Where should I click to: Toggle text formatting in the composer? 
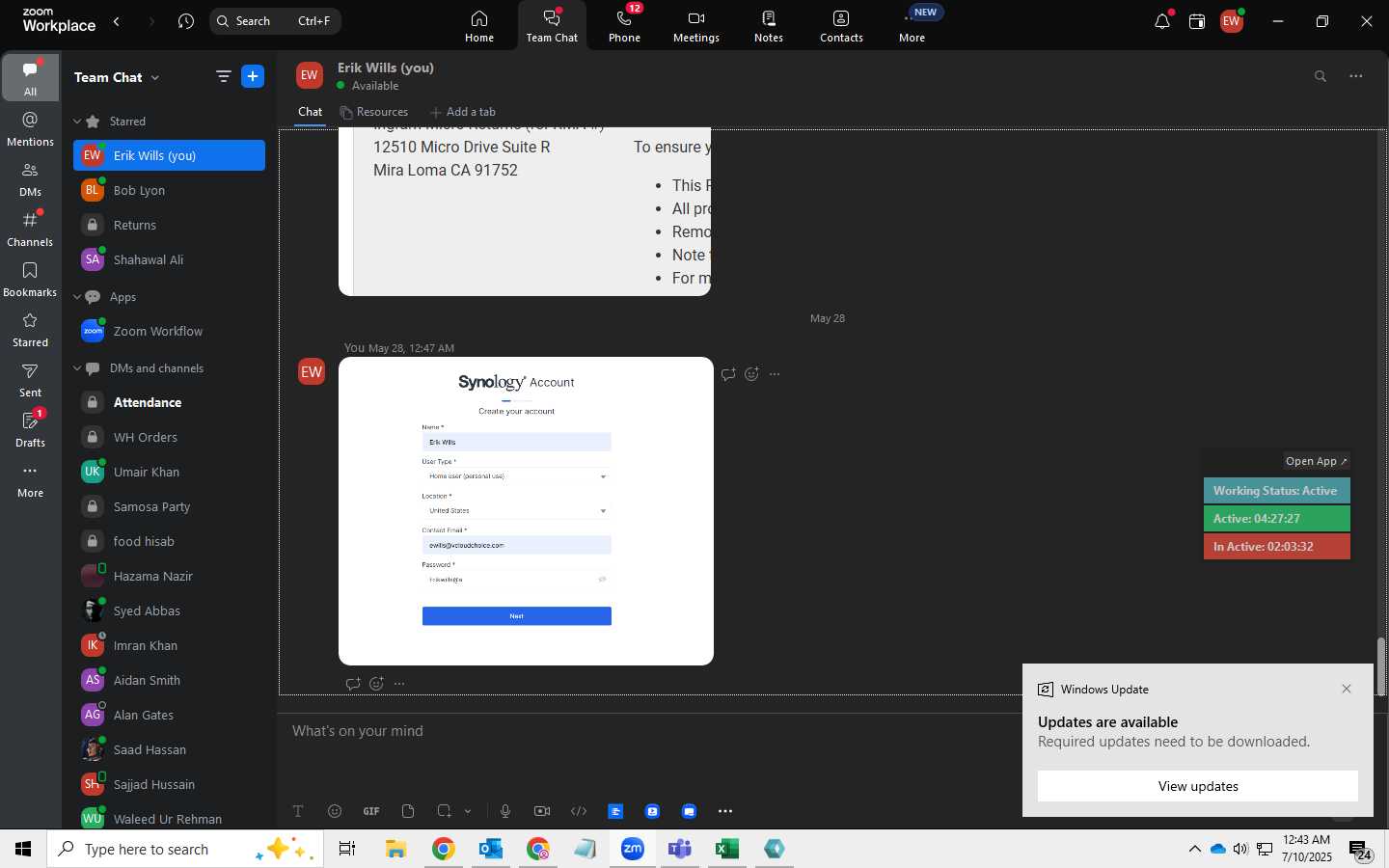(298, 811)
